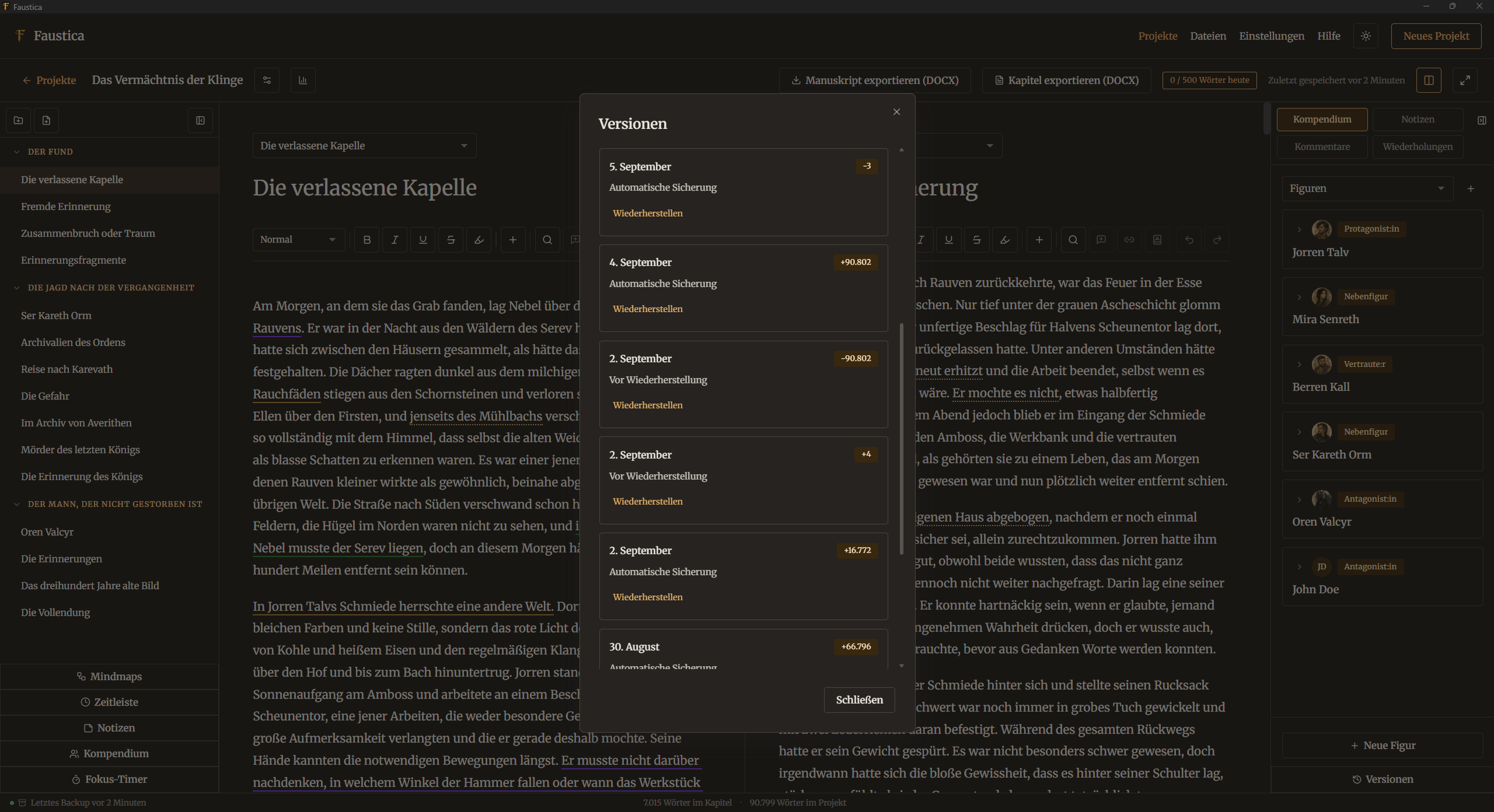Screen dimensions: 1494x812
Task: Restore the 2. September version with +16.772
Action: (647, 597)
